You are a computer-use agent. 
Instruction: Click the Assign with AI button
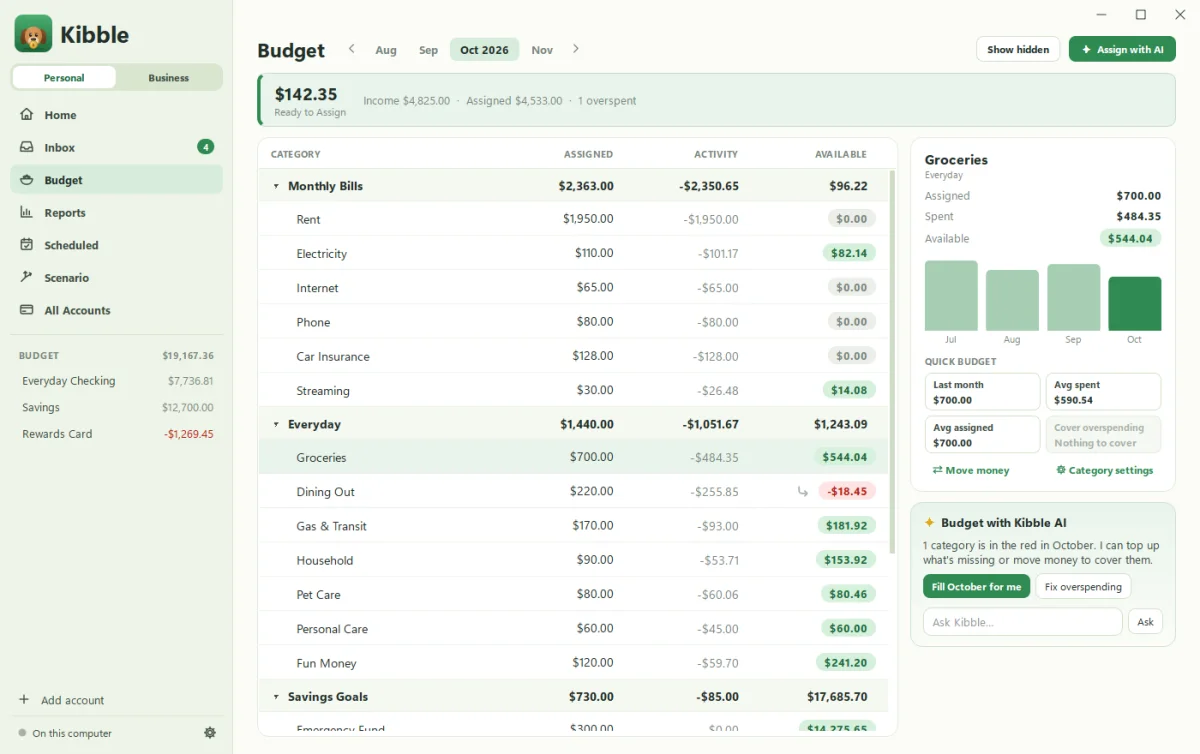[x=1122, y=49]
